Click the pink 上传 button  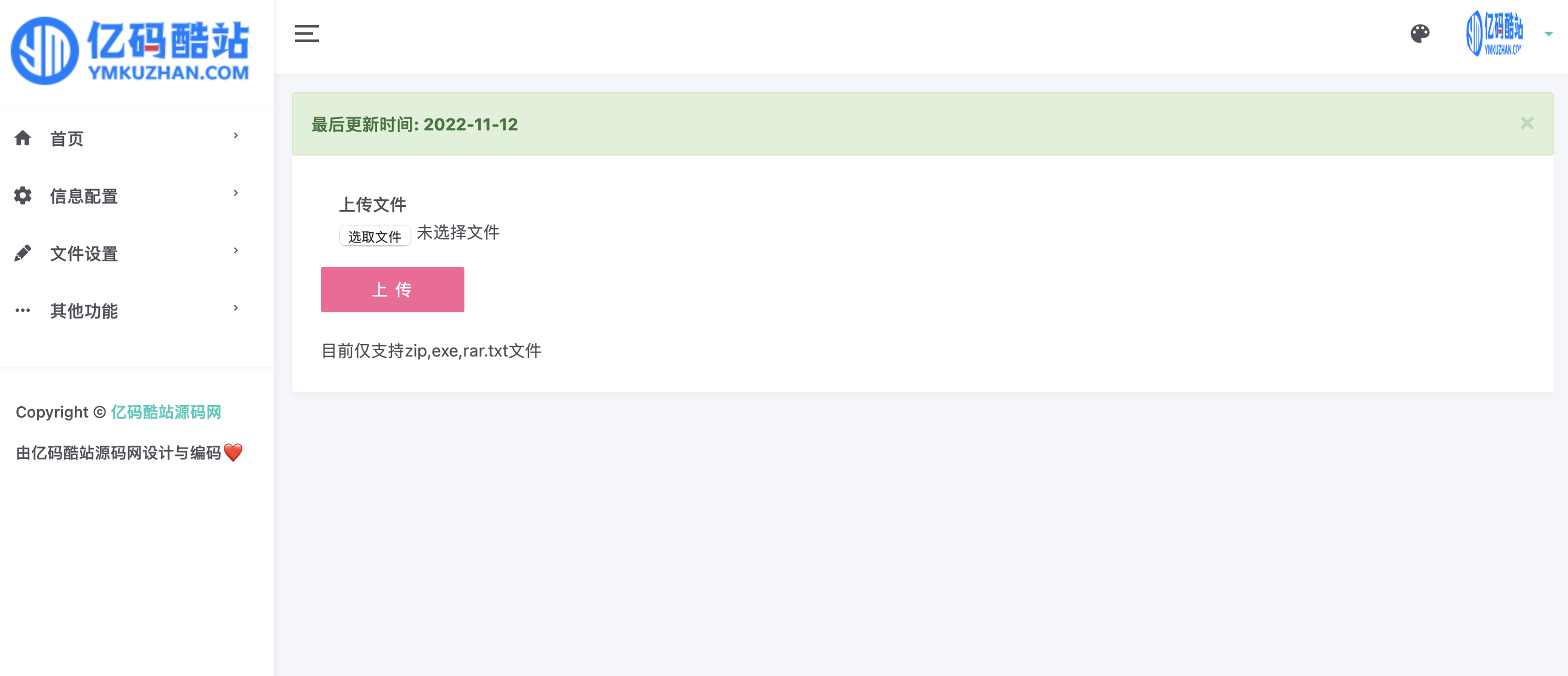393,290
